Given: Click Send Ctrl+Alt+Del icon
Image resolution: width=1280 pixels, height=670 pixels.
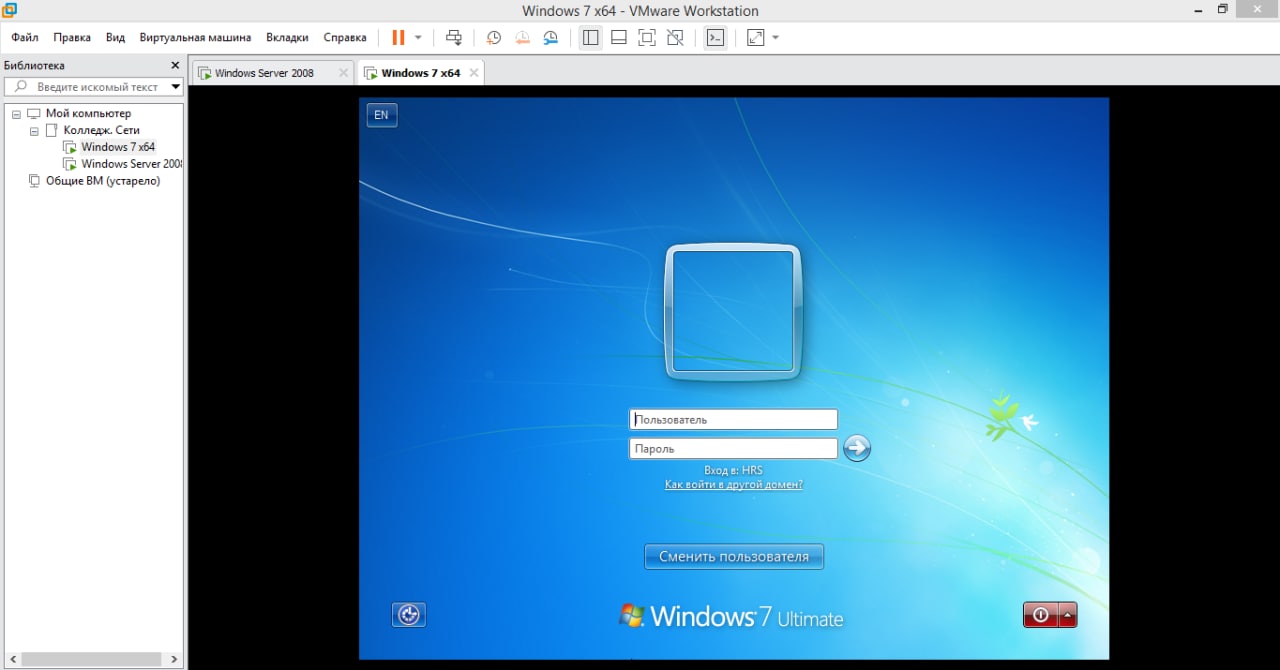Looking at the screenshot, I should tap(454, 38).
